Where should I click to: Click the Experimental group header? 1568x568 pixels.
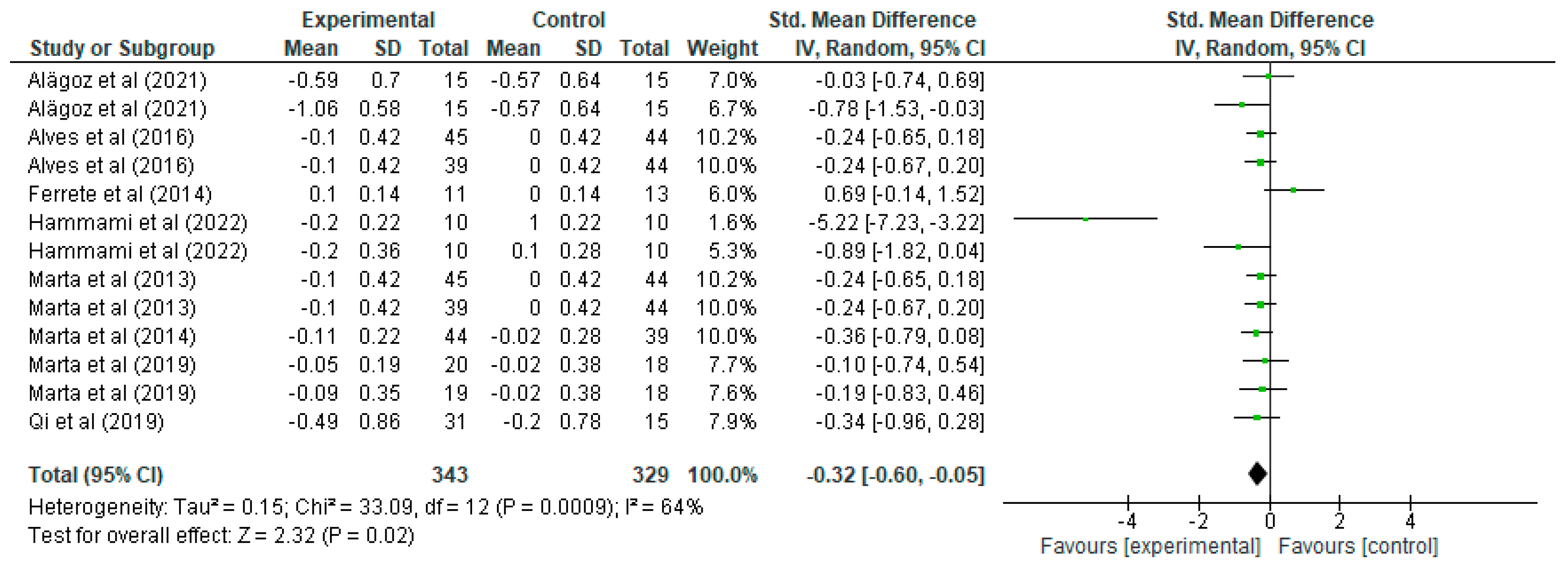point(367,20)
